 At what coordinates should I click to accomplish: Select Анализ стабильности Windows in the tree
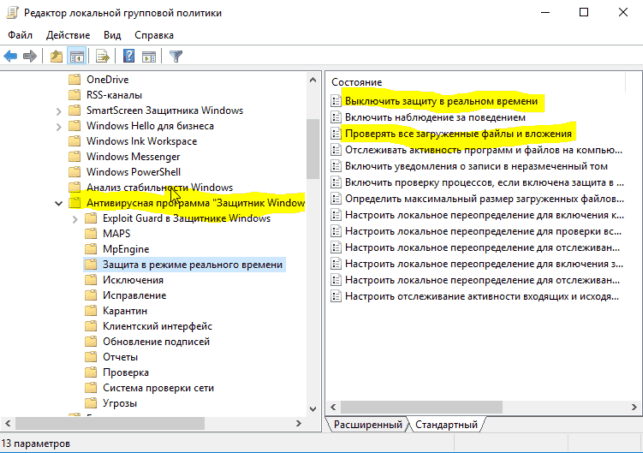160,187
